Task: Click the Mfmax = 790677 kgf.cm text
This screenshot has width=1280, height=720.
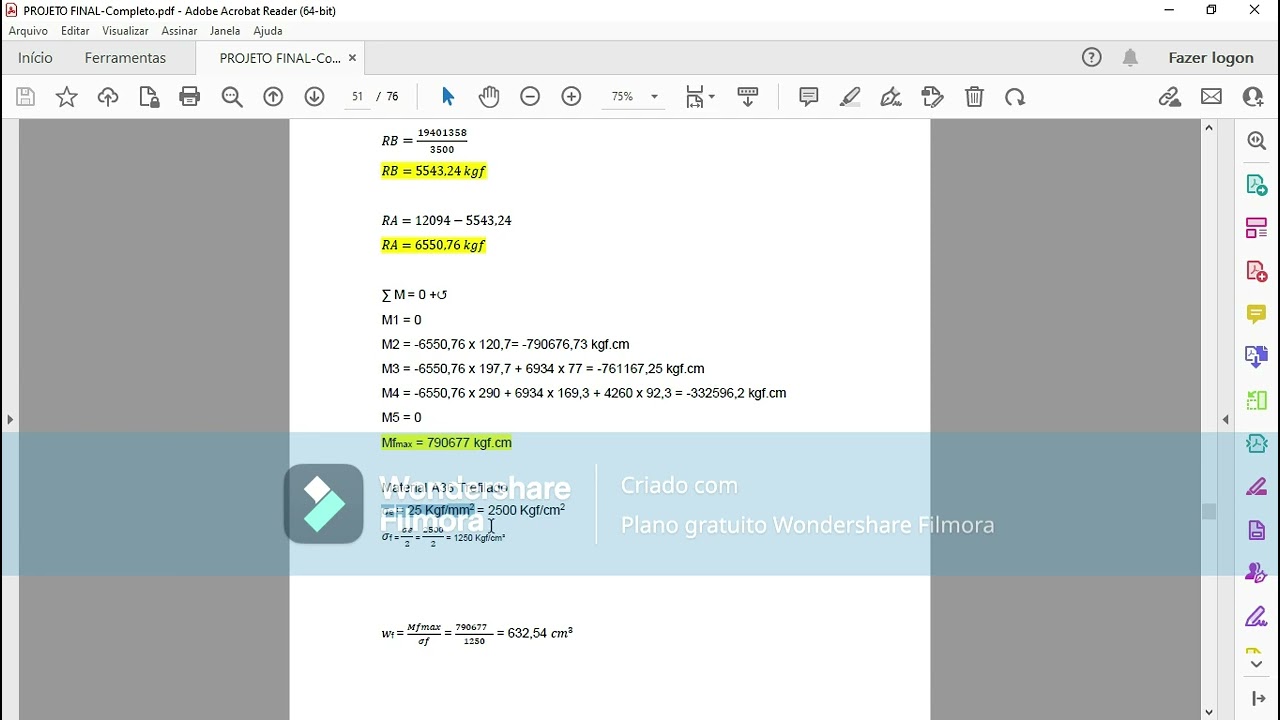Action: 446,443
